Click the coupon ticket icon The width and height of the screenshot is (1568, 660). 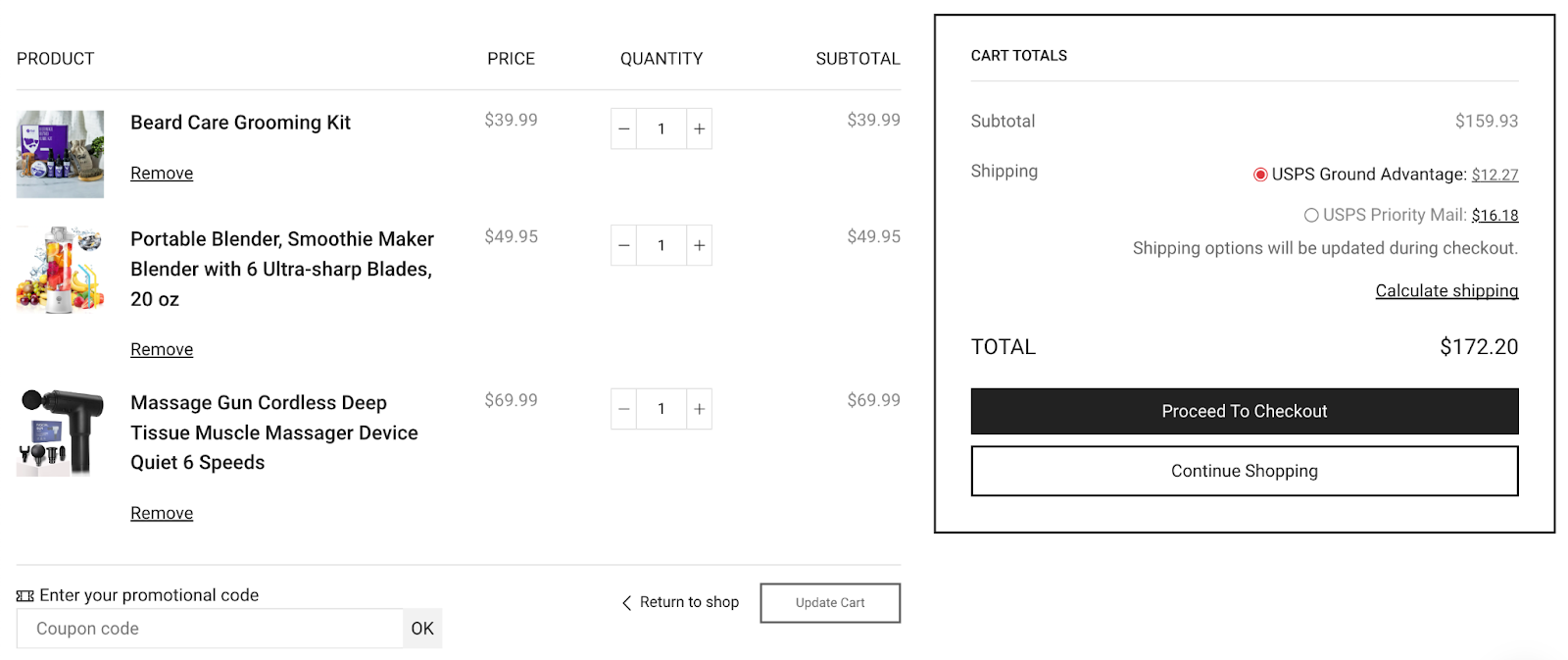(24, 595)
